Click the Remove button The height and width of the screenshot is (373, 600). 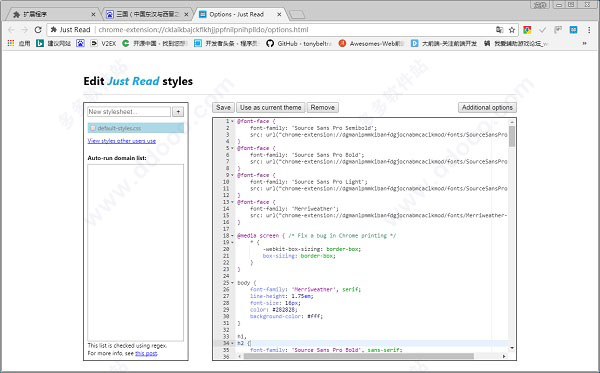tap(323, 108)
